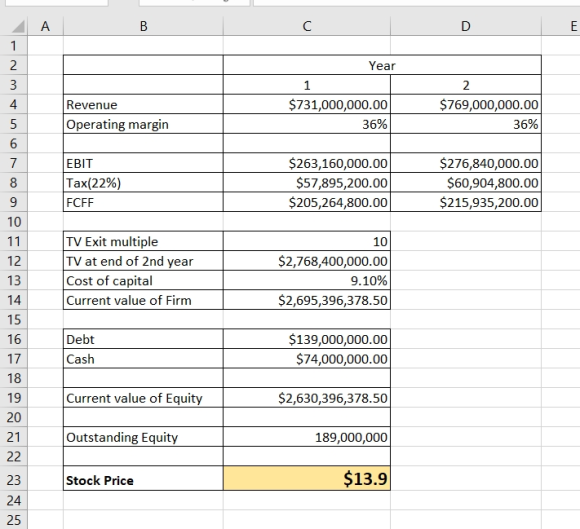Click the merged Year header cell

point(382,65)
